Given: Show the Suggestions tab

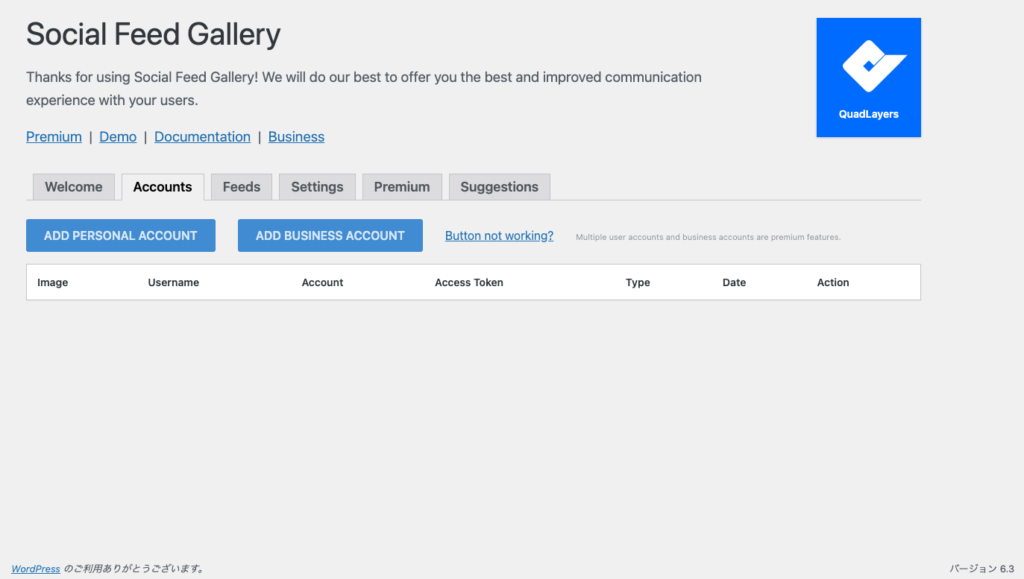Looking at the screenshot, I should pos(499,187).
